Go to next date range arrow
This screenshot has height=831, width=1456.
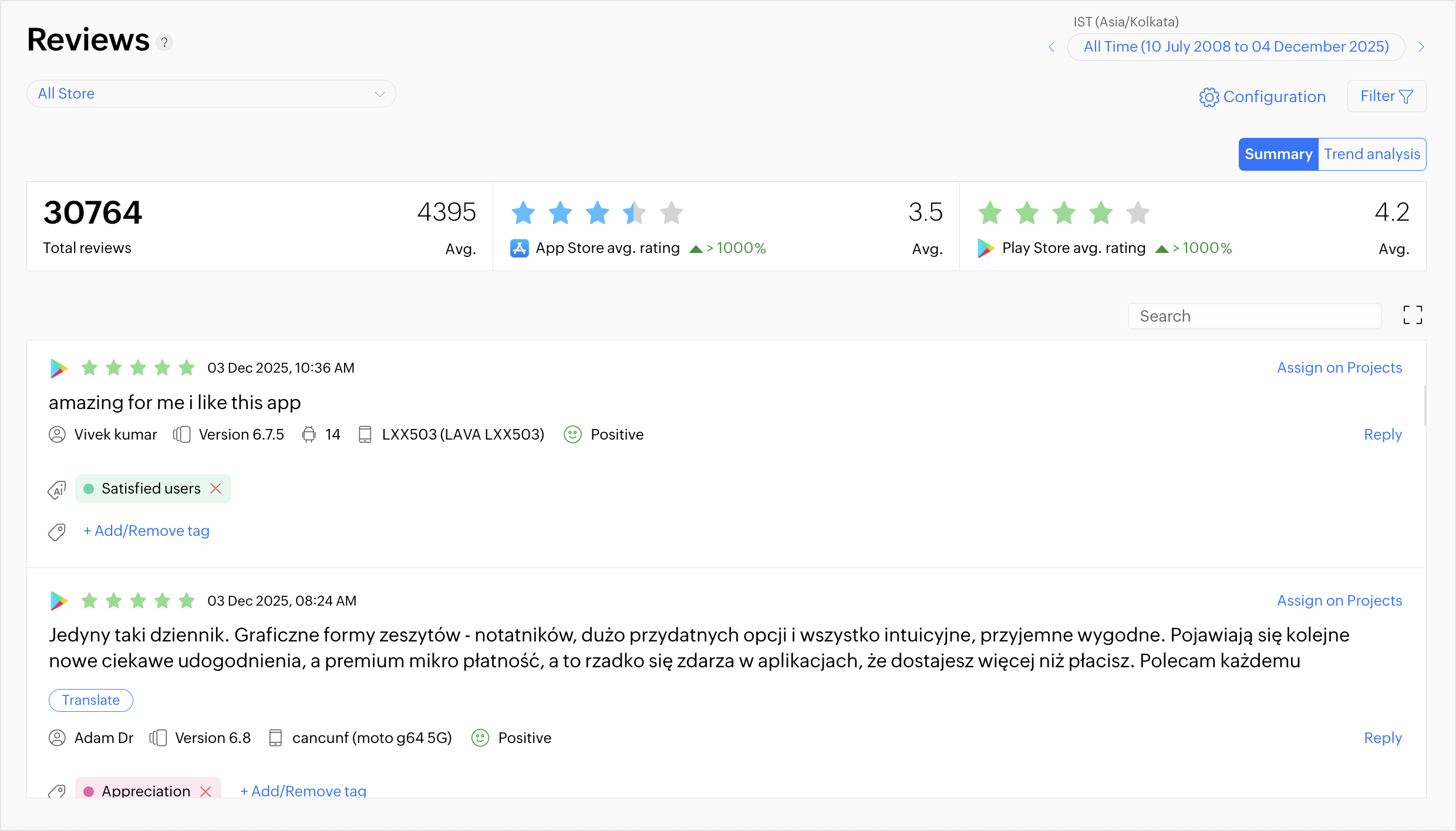coord(1421,47)
